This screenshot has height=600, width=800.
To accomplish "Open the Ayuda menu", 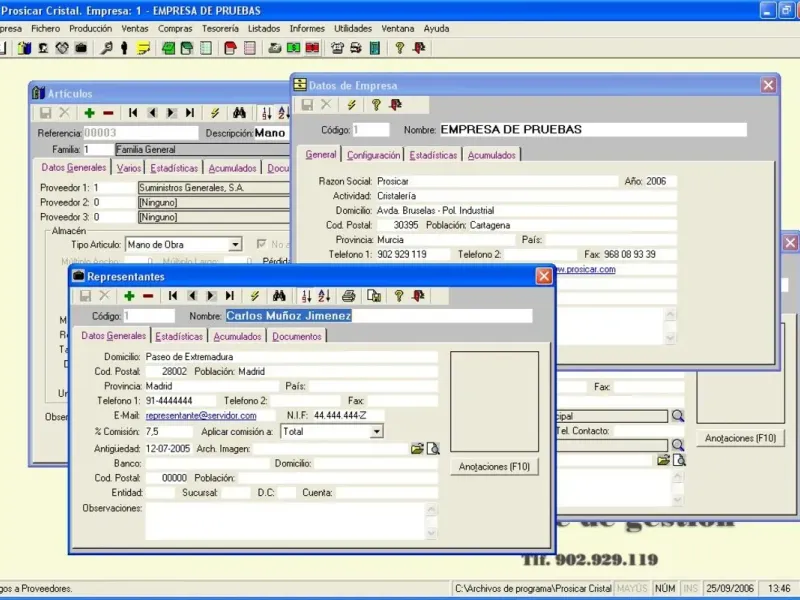I will coord(436,29).
